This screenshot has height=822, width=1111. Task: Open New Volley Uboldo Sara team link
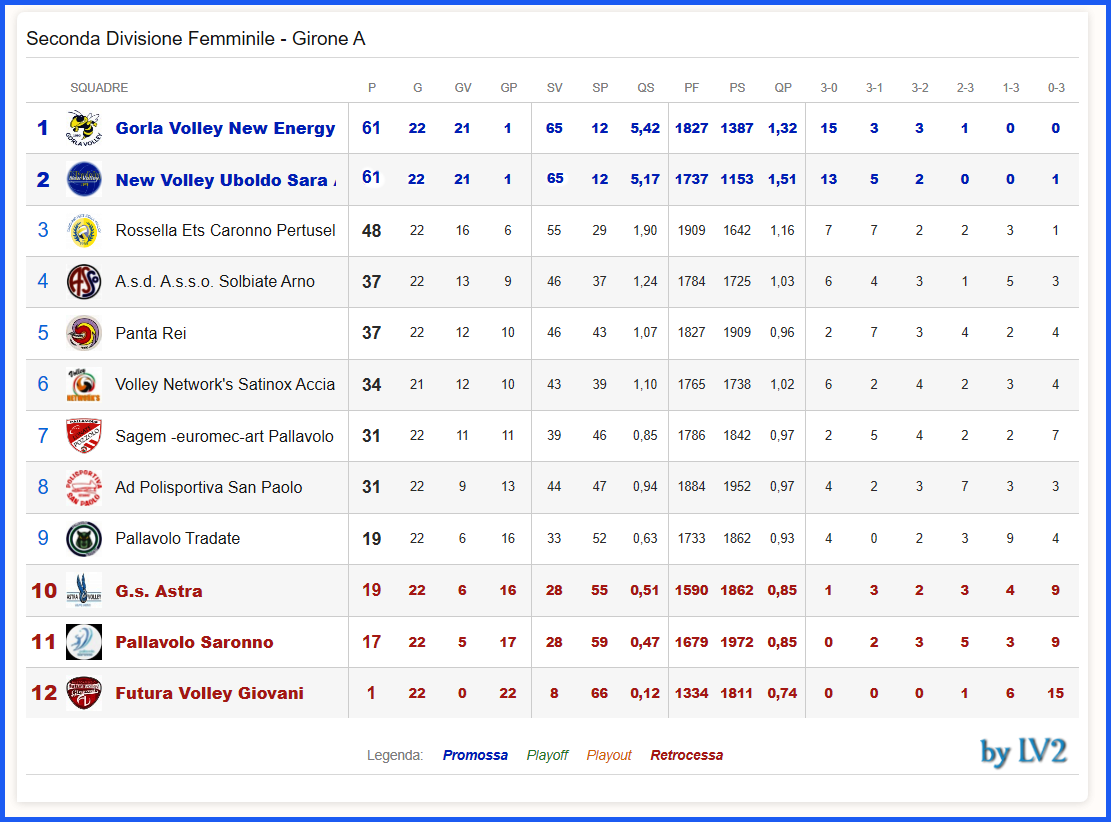click(x=226, y=180)
